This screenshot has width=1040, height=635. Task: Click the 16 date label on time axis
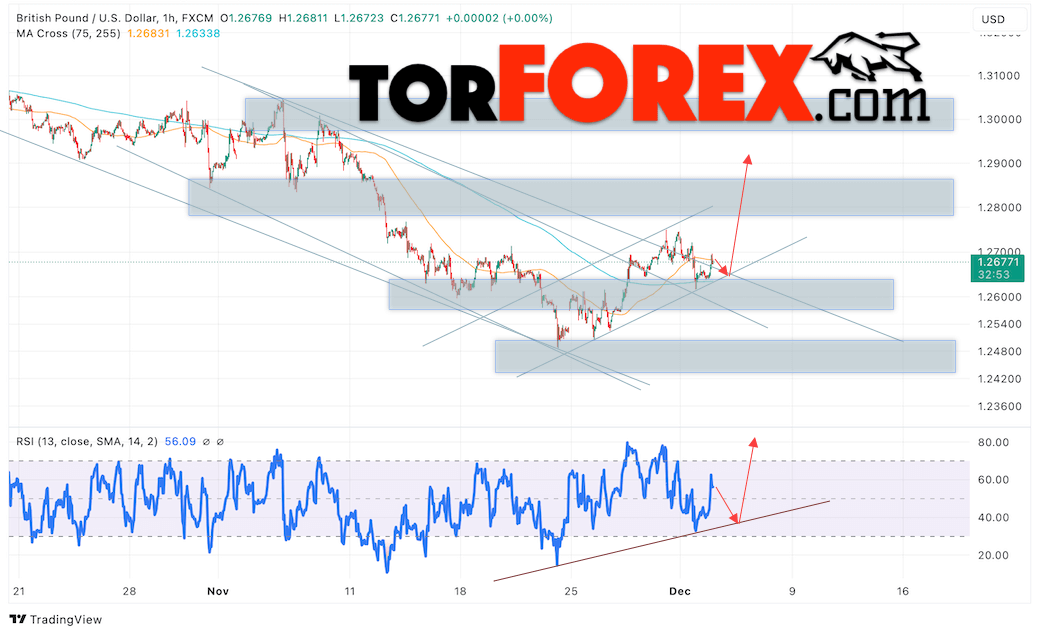tap(903, 591)
